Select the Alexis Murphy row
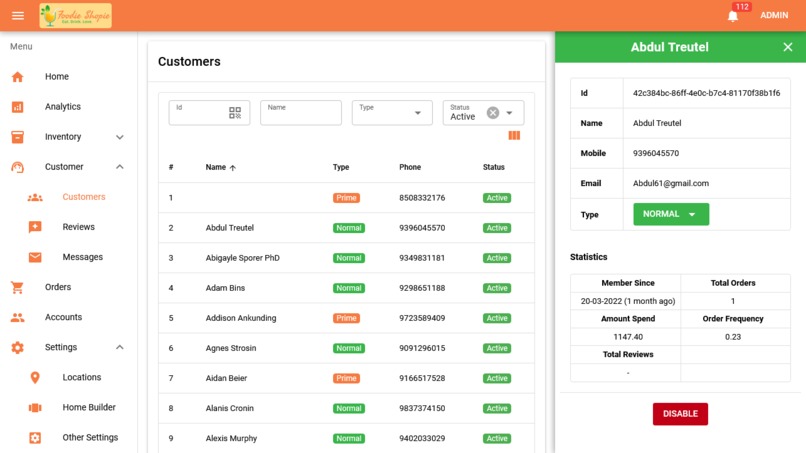 click(x=346, y=439)
